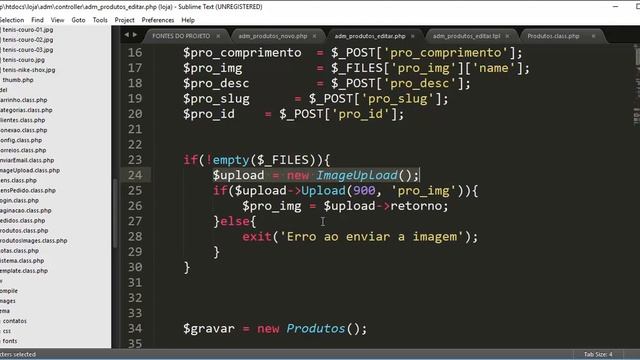Click the sidebar vertical scrollbar
Viewport: 640px width, 360px height.
coord(115,212)
